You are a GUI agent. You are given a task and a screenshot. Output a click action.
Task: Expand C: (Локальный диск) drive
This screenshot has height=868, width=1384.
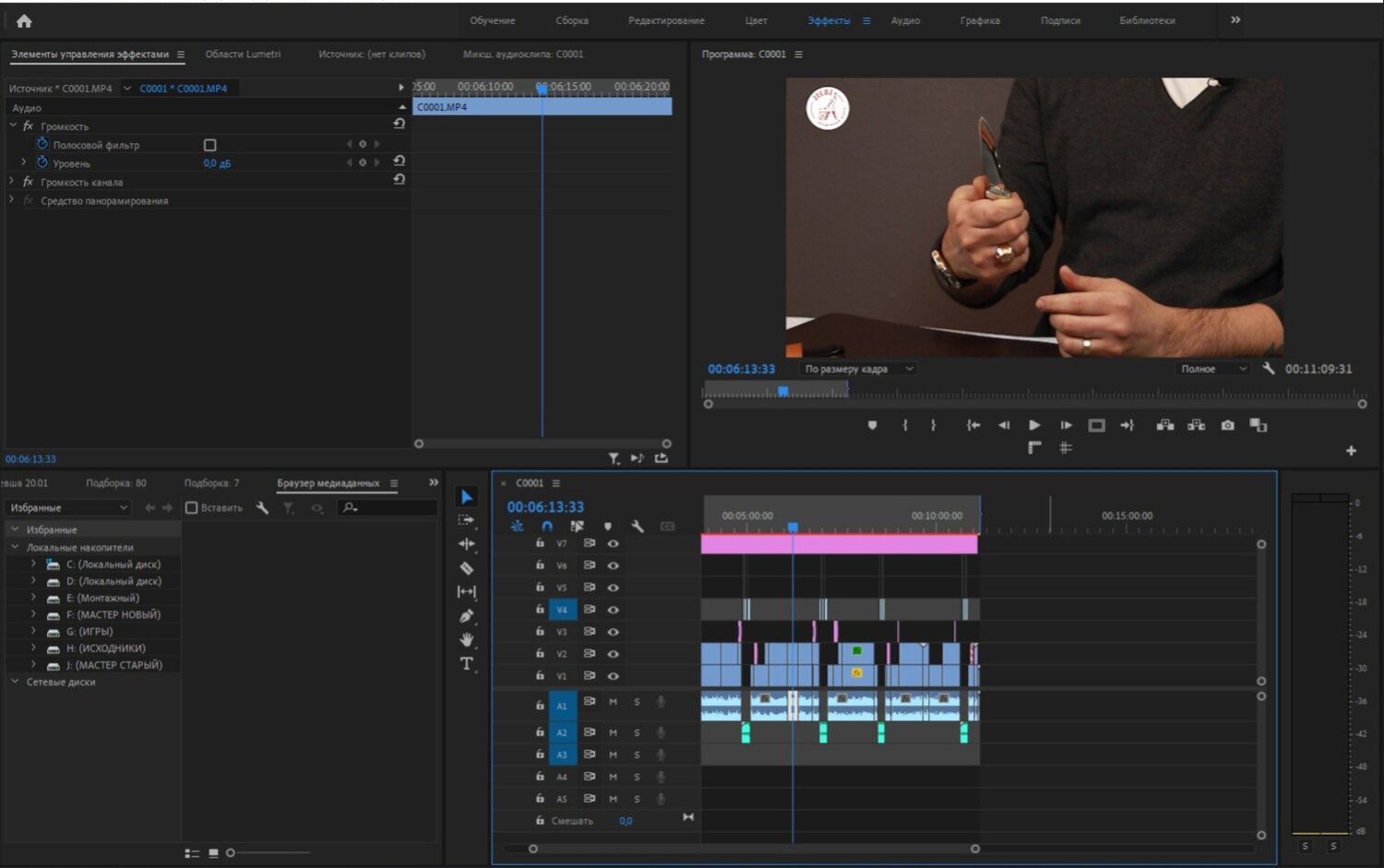[33, 564]
